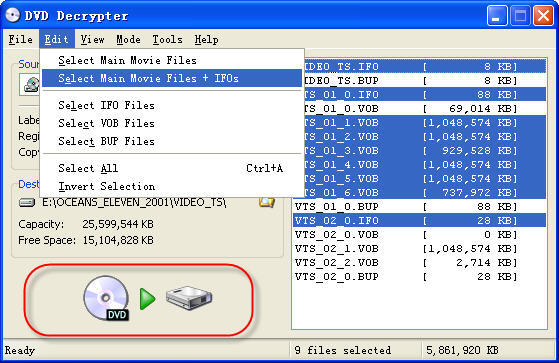This screenshot has width=559, height=363.
Task: Select the VIDEO_TS.IFO file row
Action: click(x=425, y=67)
